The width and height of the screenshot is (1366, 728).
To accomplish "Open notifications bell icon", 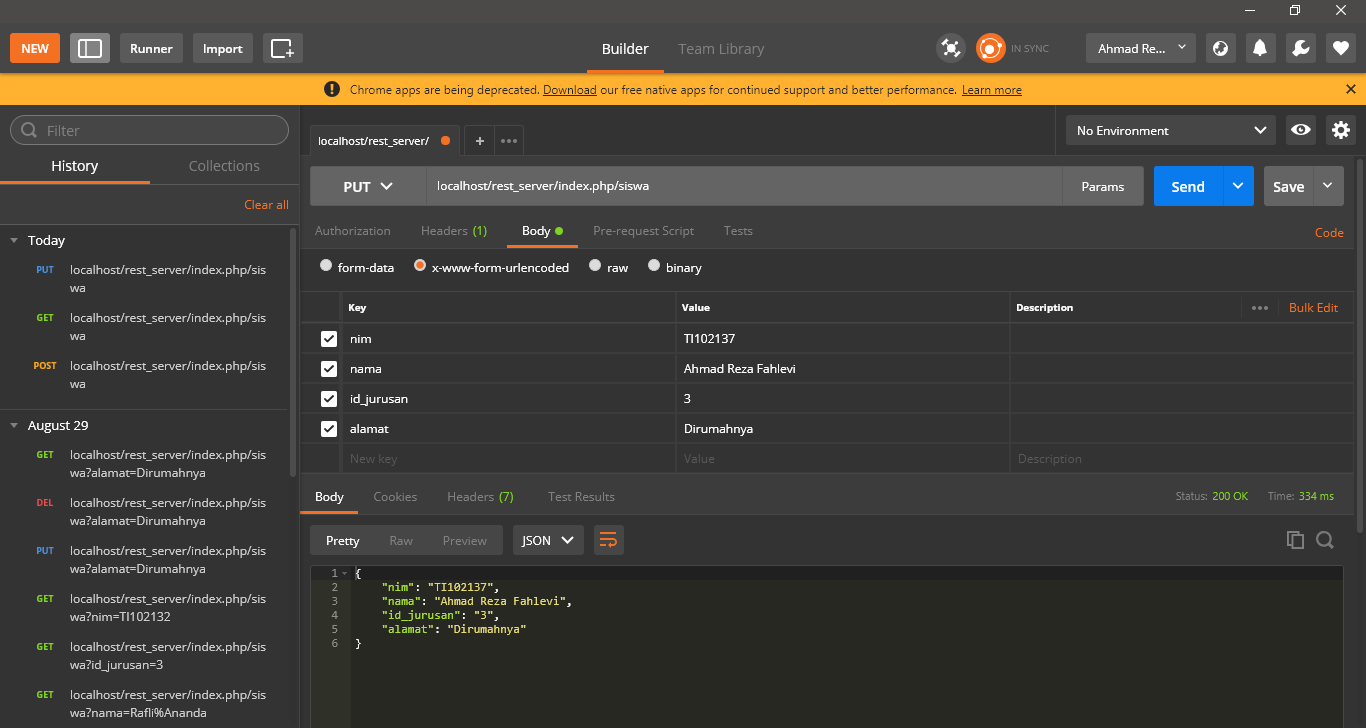I will pyautogui.click(x=1260, y=48).
